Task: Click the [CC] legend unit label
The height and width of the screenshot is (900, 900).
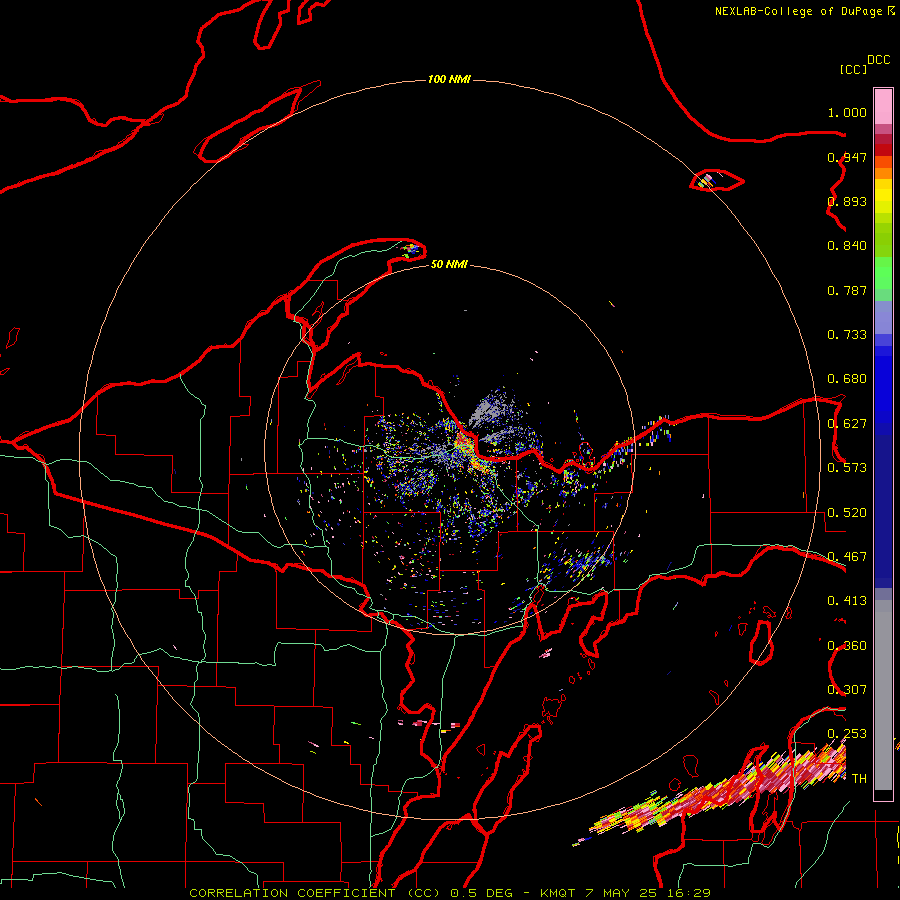Action: click(853, 69)
